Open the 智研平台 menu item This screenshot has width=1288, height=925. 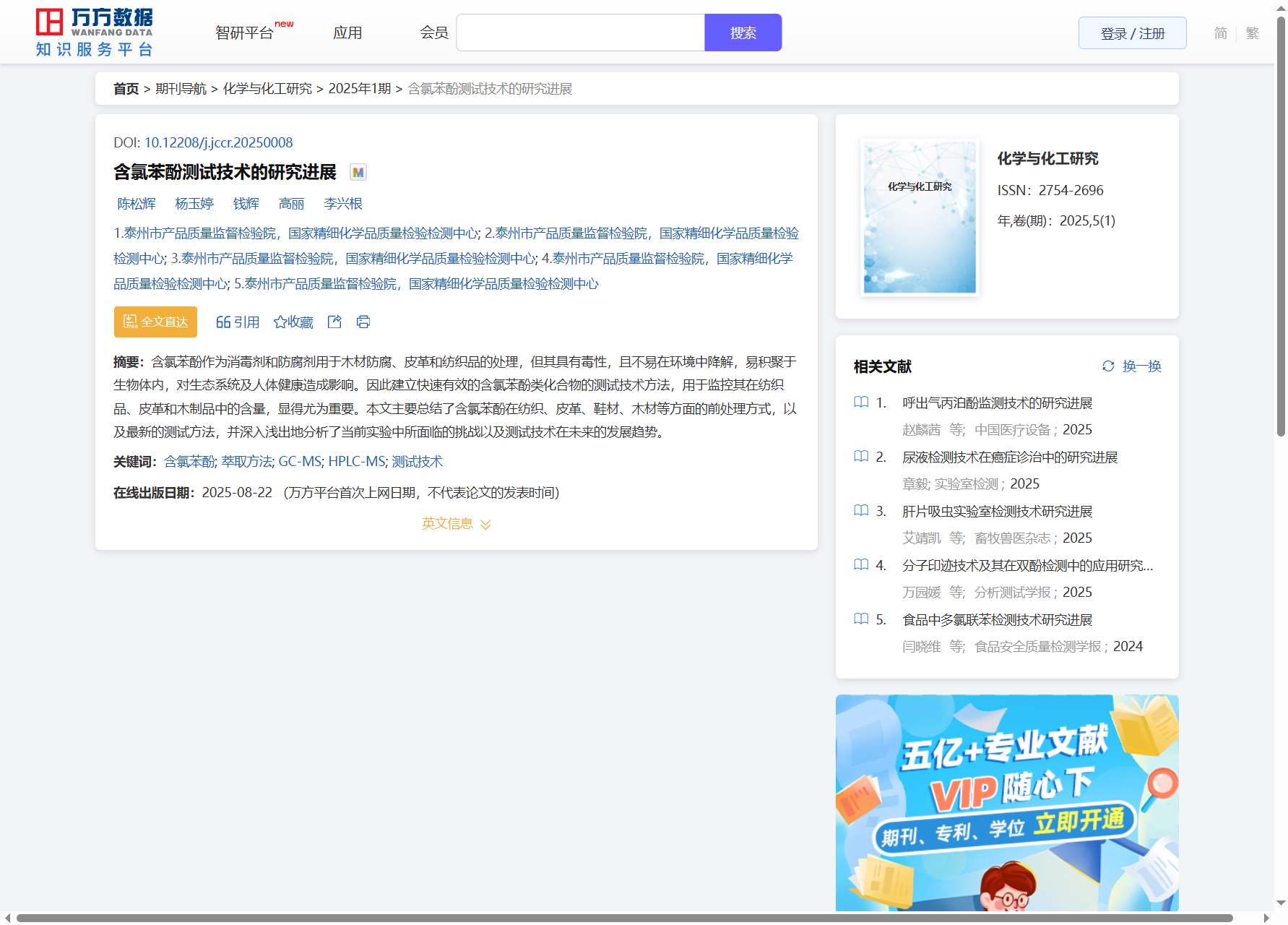coord(244,33)
